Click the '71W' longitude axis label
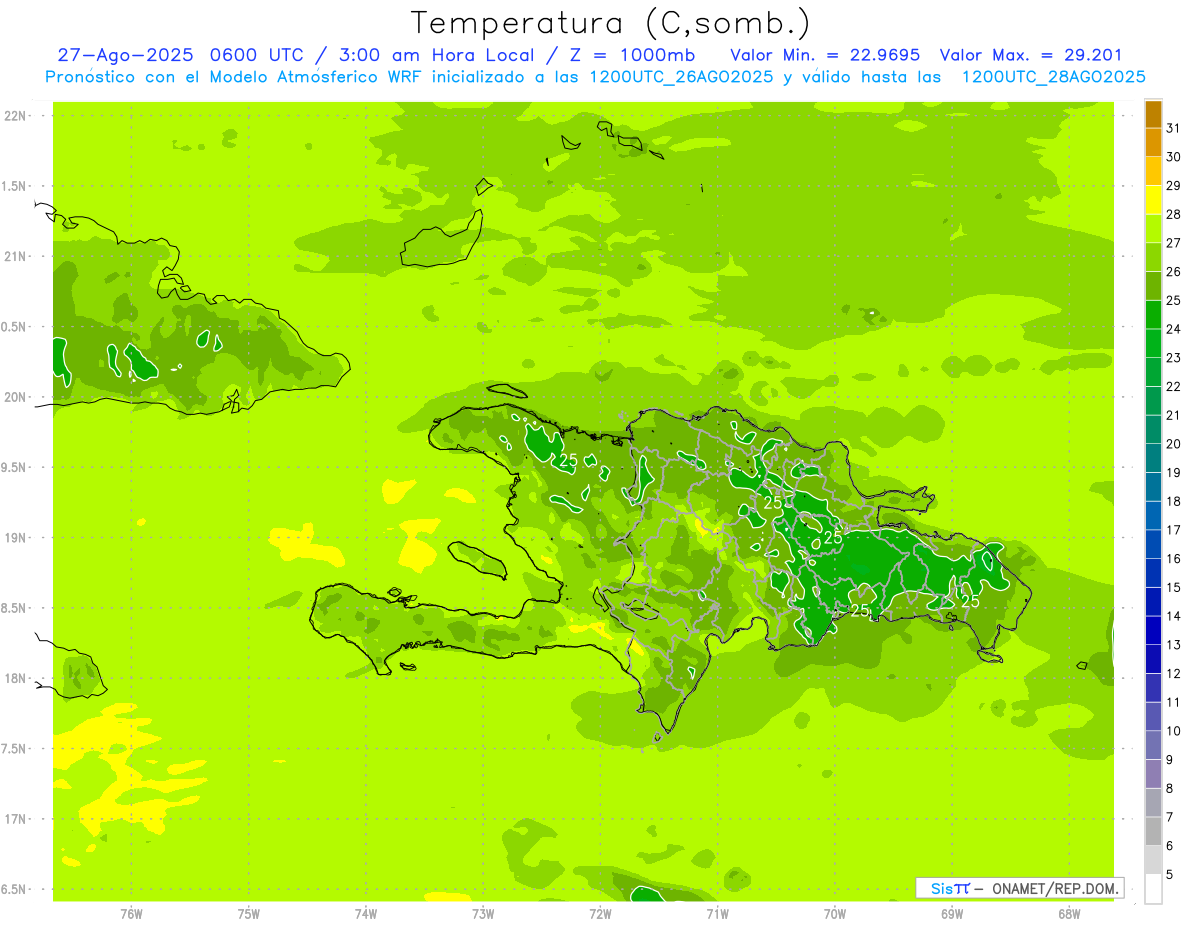 click(717, 913)
